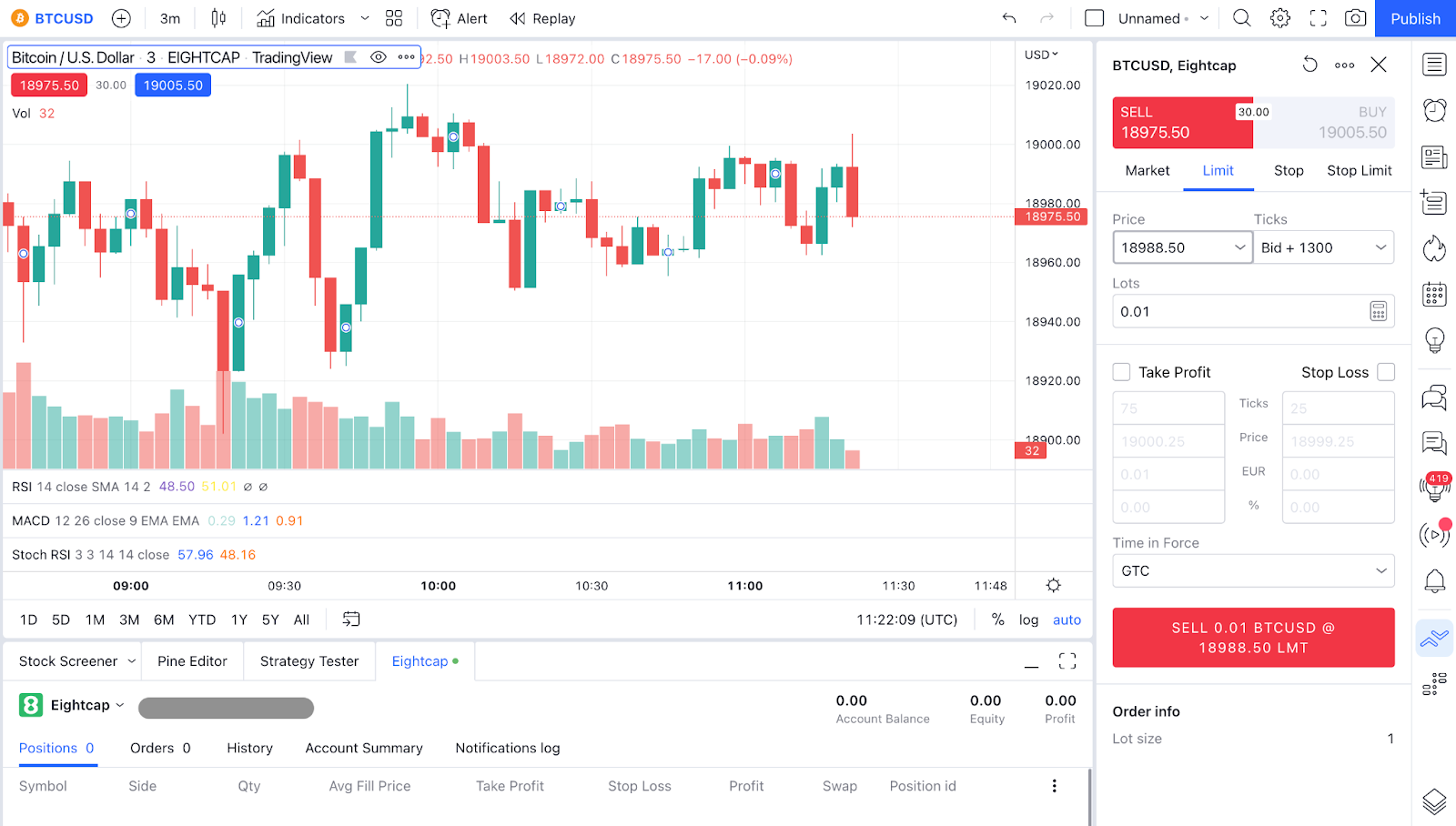Open the lots calculator icon
The width and height of the screenshot is (1456, 826).
[x=1378, y=311]
